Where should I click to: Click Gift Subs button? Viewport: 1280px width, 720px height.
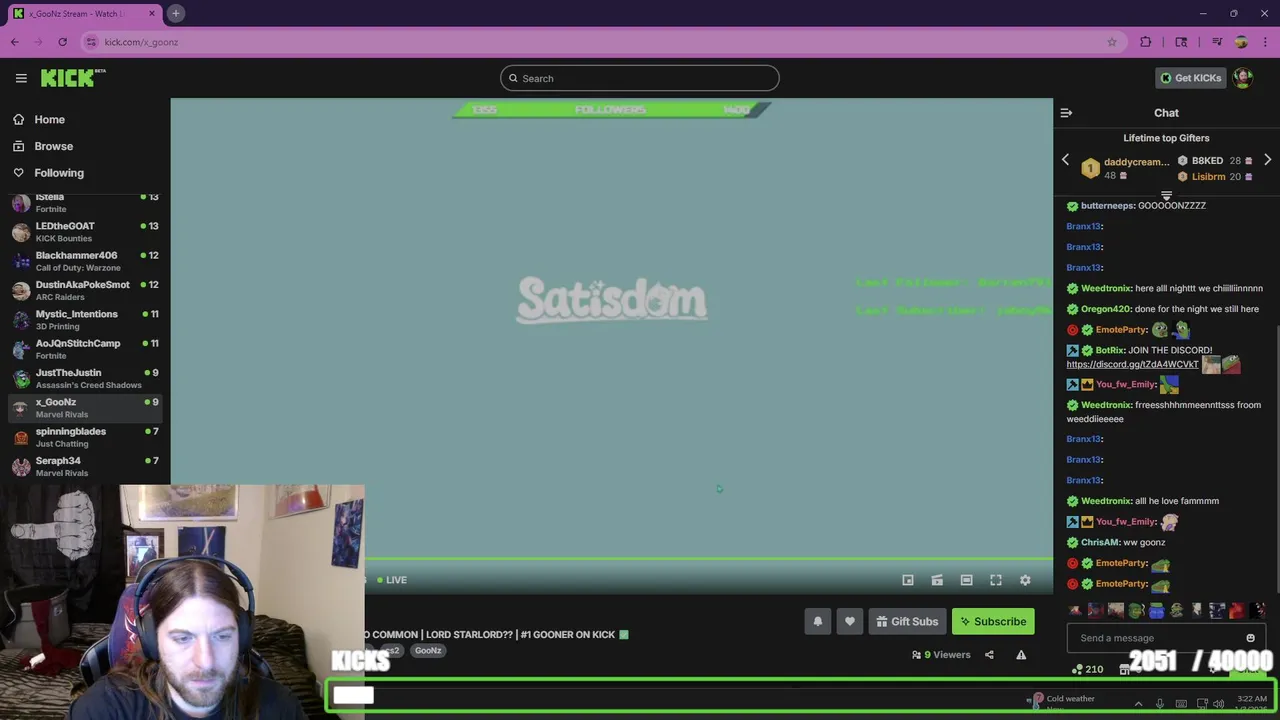(x=907, y=621)
